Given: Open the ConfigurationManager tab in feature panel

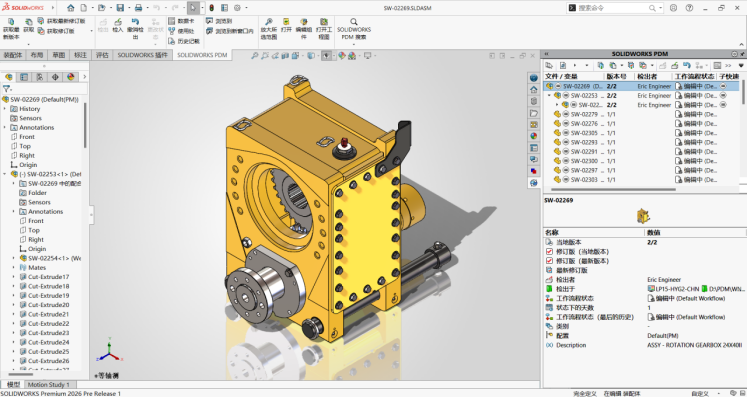Looking at the screenshot, I should [40, 77].
